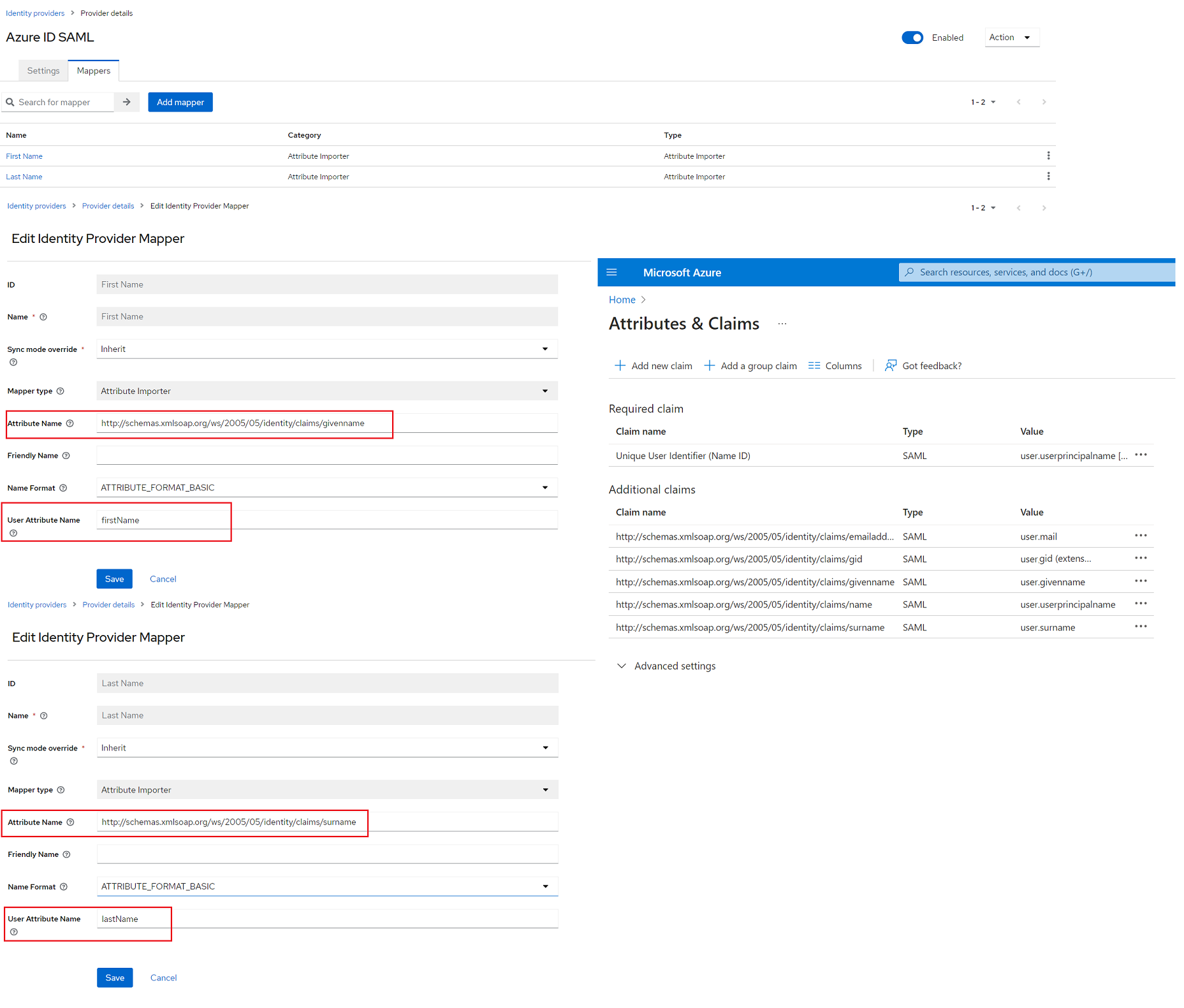Image resolution: width=1184 pixels, height=1008 pixels.
Task: Open the Microsoft Azure hamburger menu
Action: click(x=611, y=272)
